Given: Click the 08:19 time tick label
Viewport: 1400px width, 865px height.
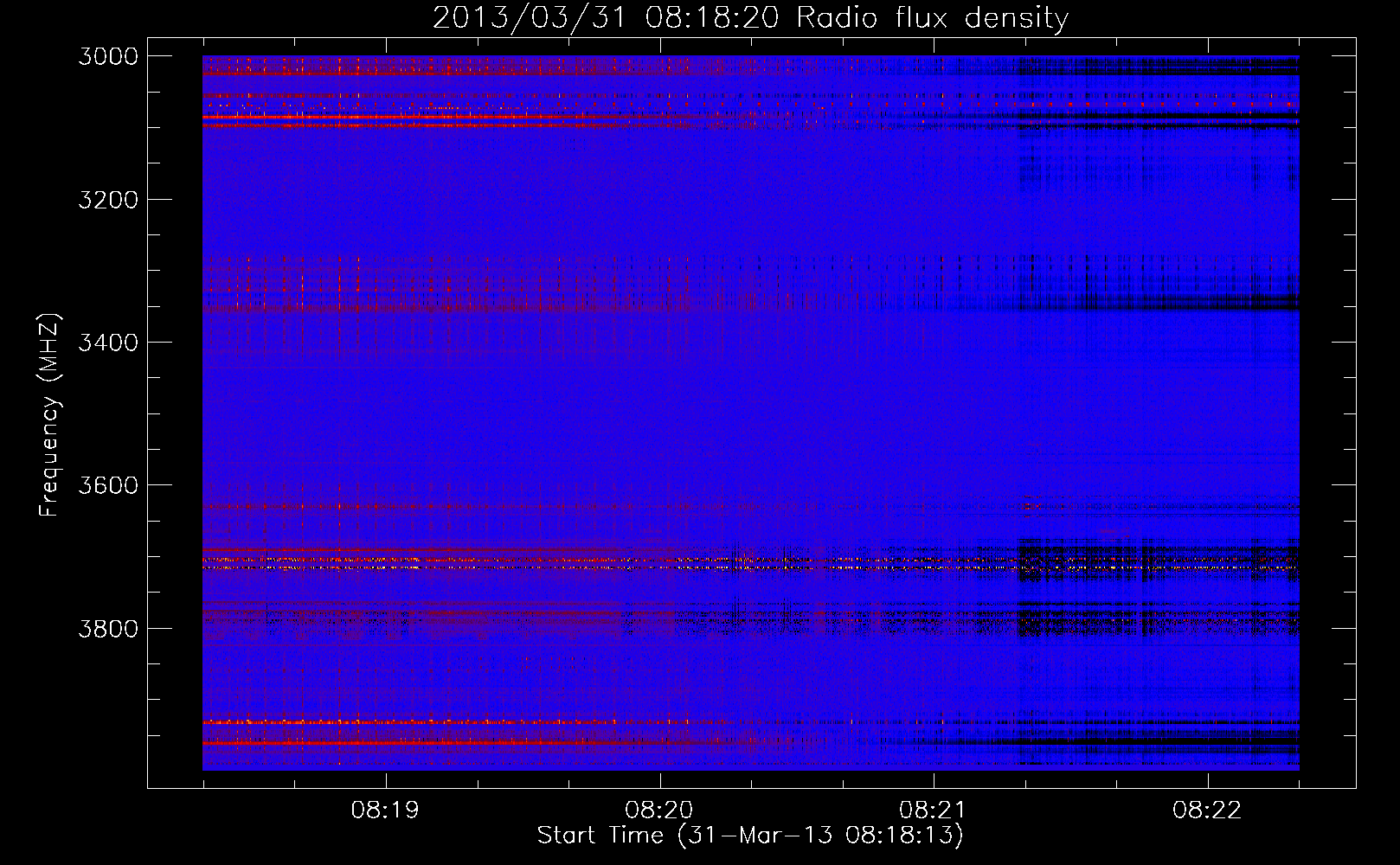Looking at the screenshot, I should 385,811.
